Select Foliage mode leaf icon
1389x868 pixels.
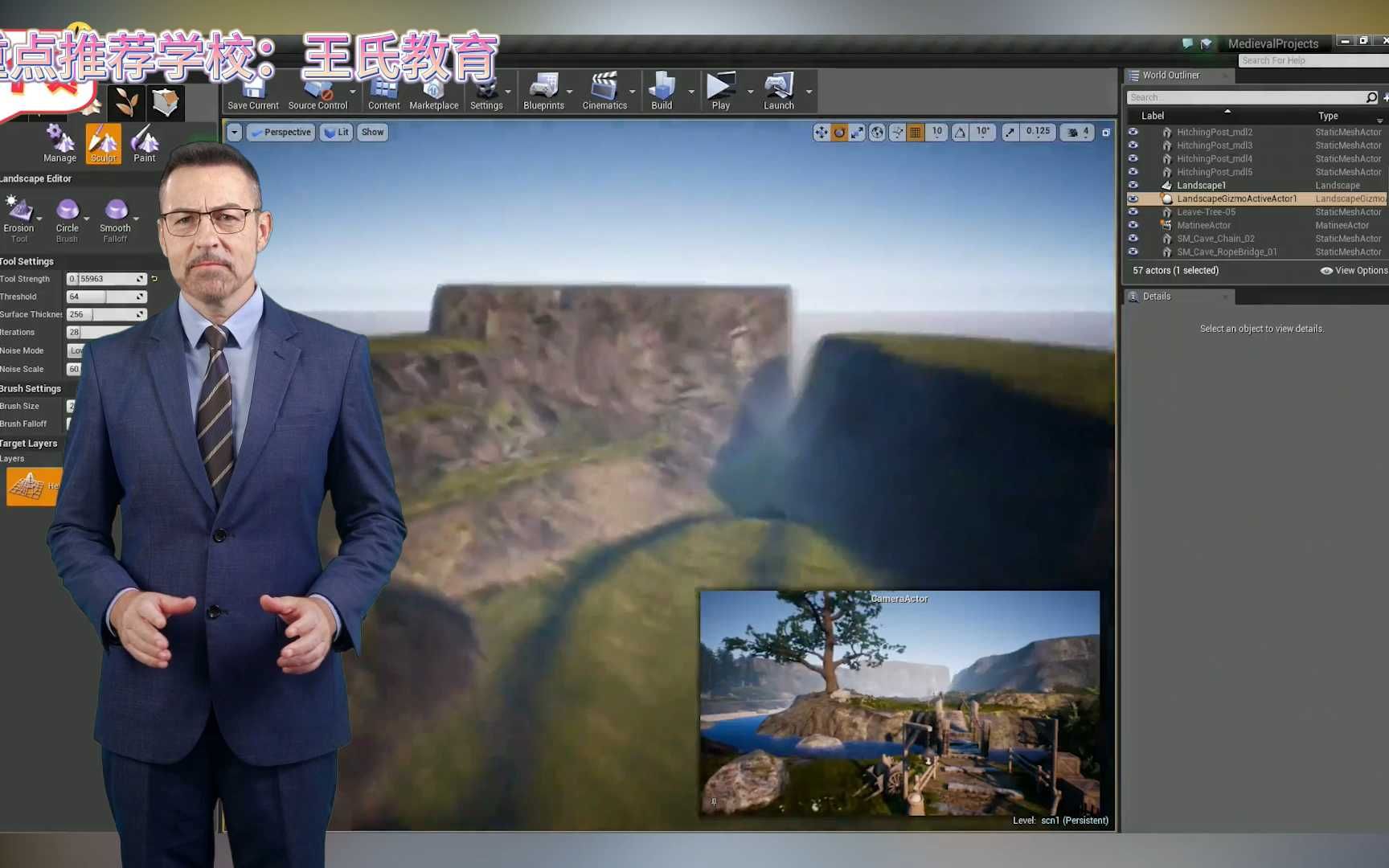[126, 102]
